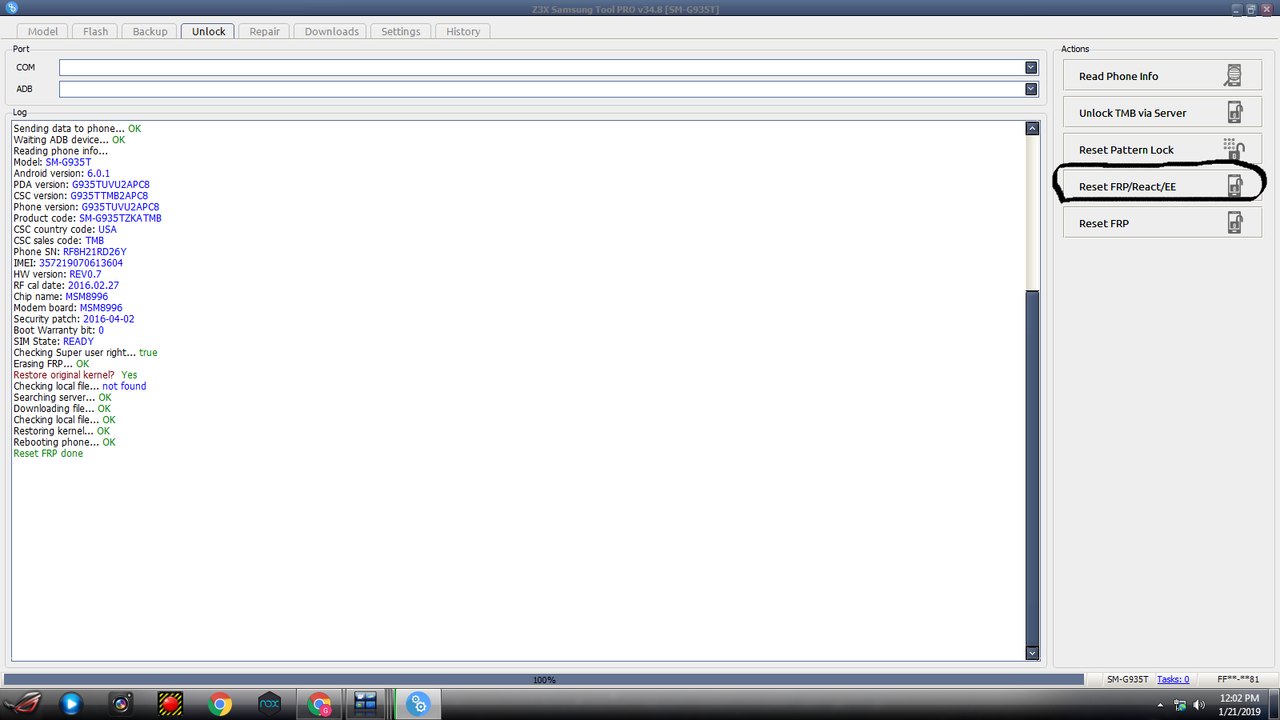Switch to the Model tab
Screen dimensions: 1280x720
tap(43, 31)
